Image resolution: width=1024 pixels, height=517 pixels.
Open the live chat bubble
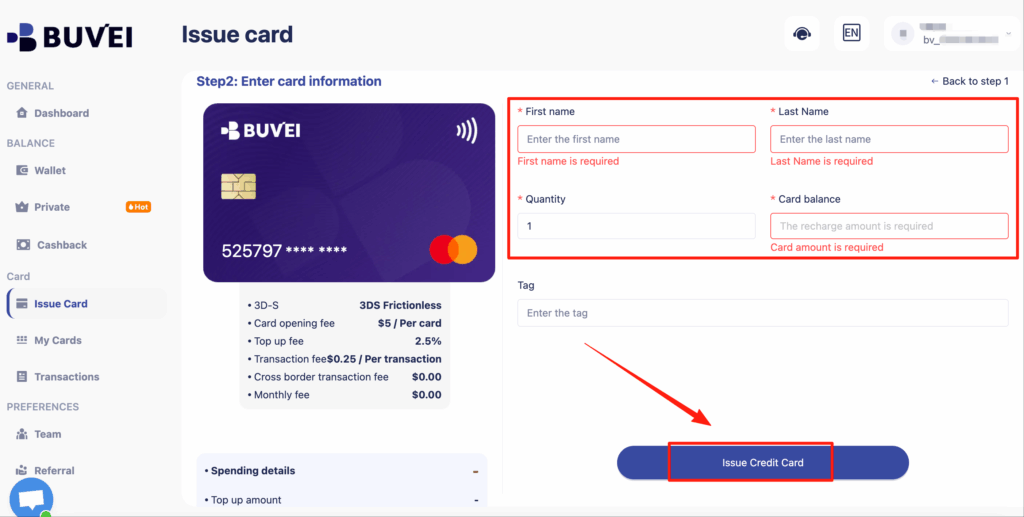(x=31, y=498)
